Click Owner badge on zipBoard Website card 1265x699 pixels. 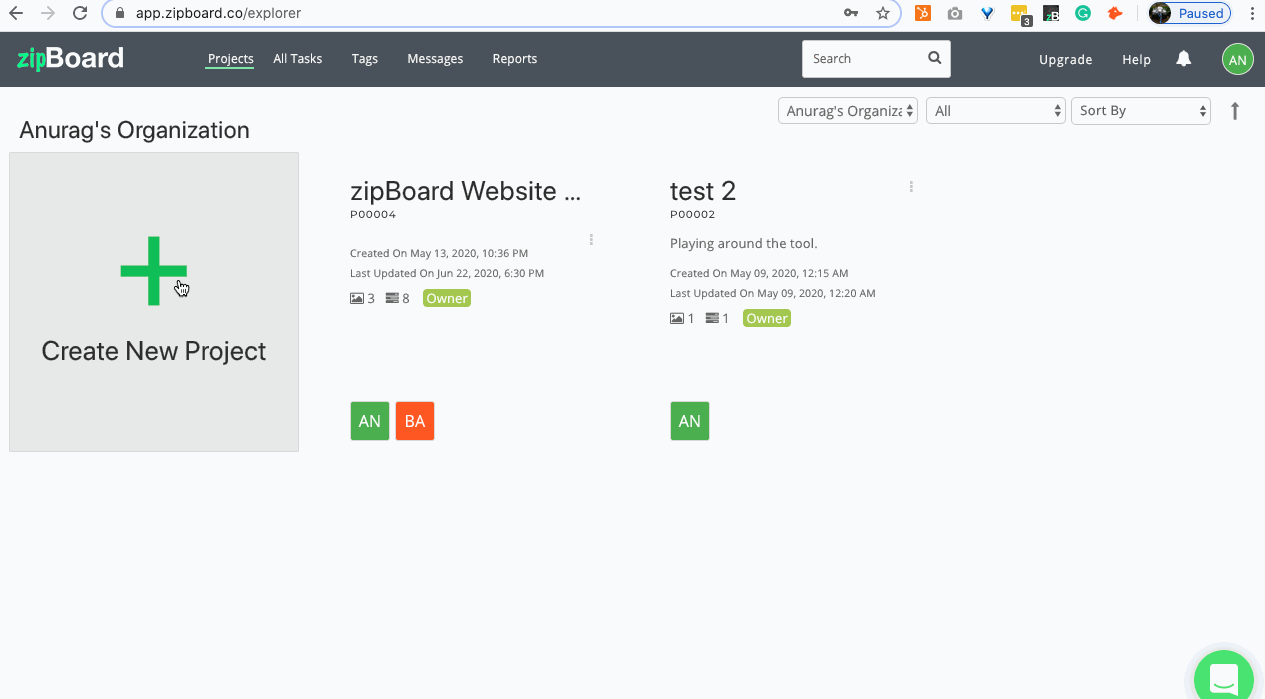pos(447,298)
